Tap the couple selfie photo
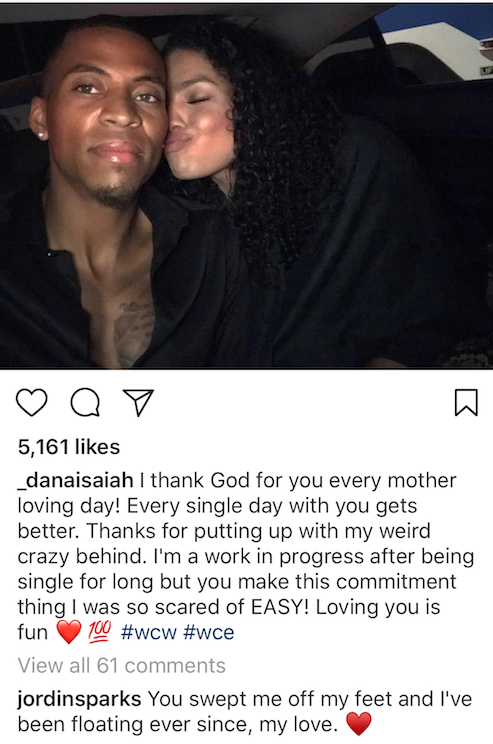The height and width of the screenshot is (744, 493). [x=246, y=186]
